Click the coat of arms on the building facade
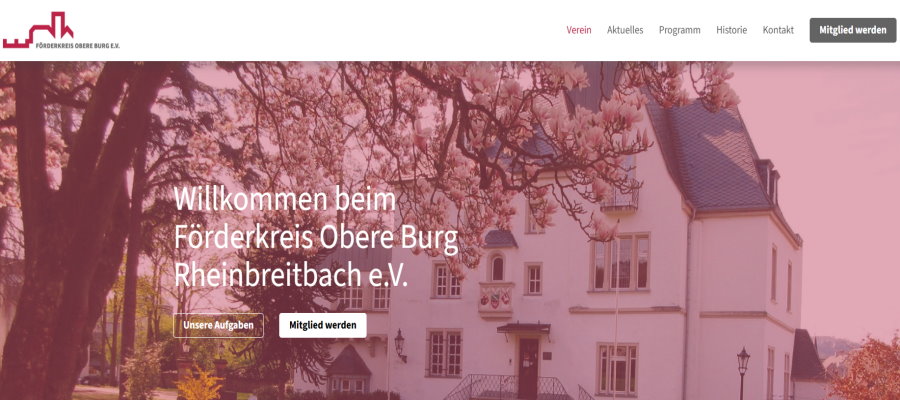The image size is (900, 400). tap(495, 298)
